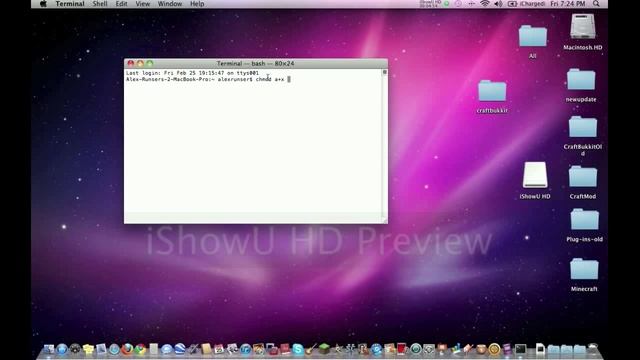Screen dimensions: 640x360
Task: Open the Edit menu
Action: [121, 4]
